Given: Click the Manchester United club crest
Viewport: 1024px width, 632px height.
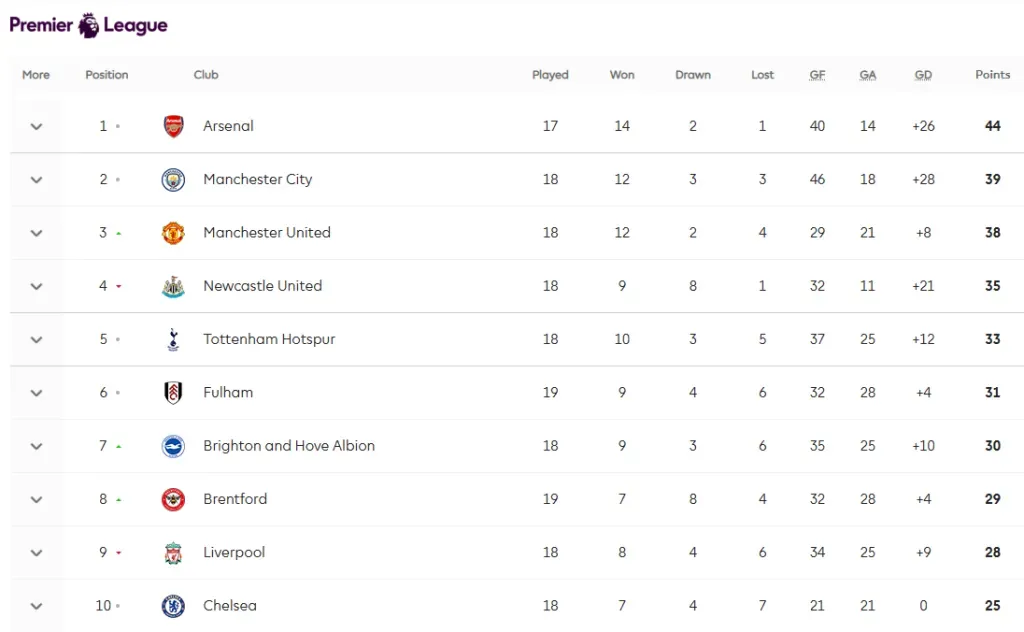Looking at the screenshot, I should [x=173, y=233].
